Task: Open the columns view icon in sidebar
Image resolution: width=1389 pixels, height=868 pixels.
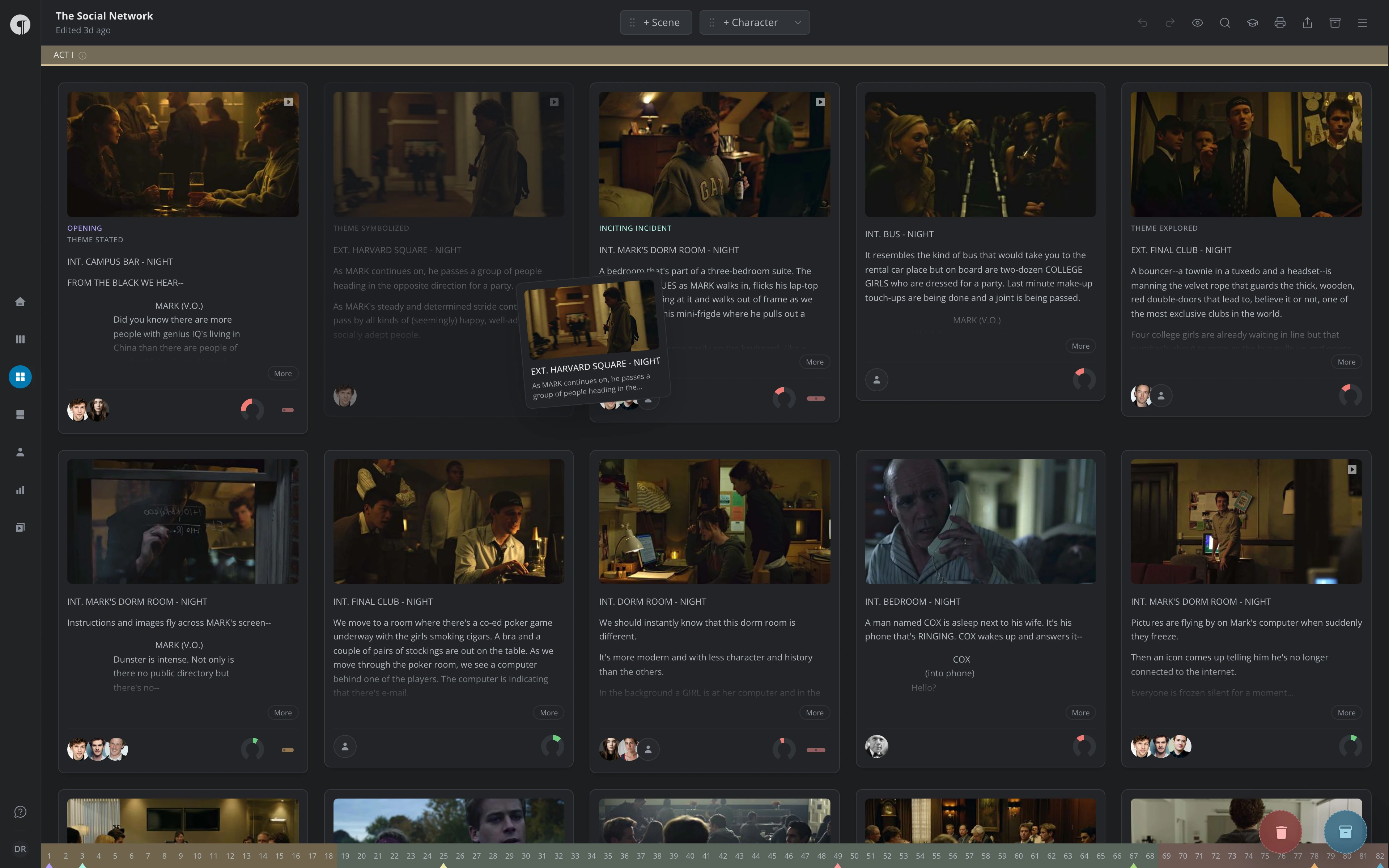Action: tap(20, 339)
